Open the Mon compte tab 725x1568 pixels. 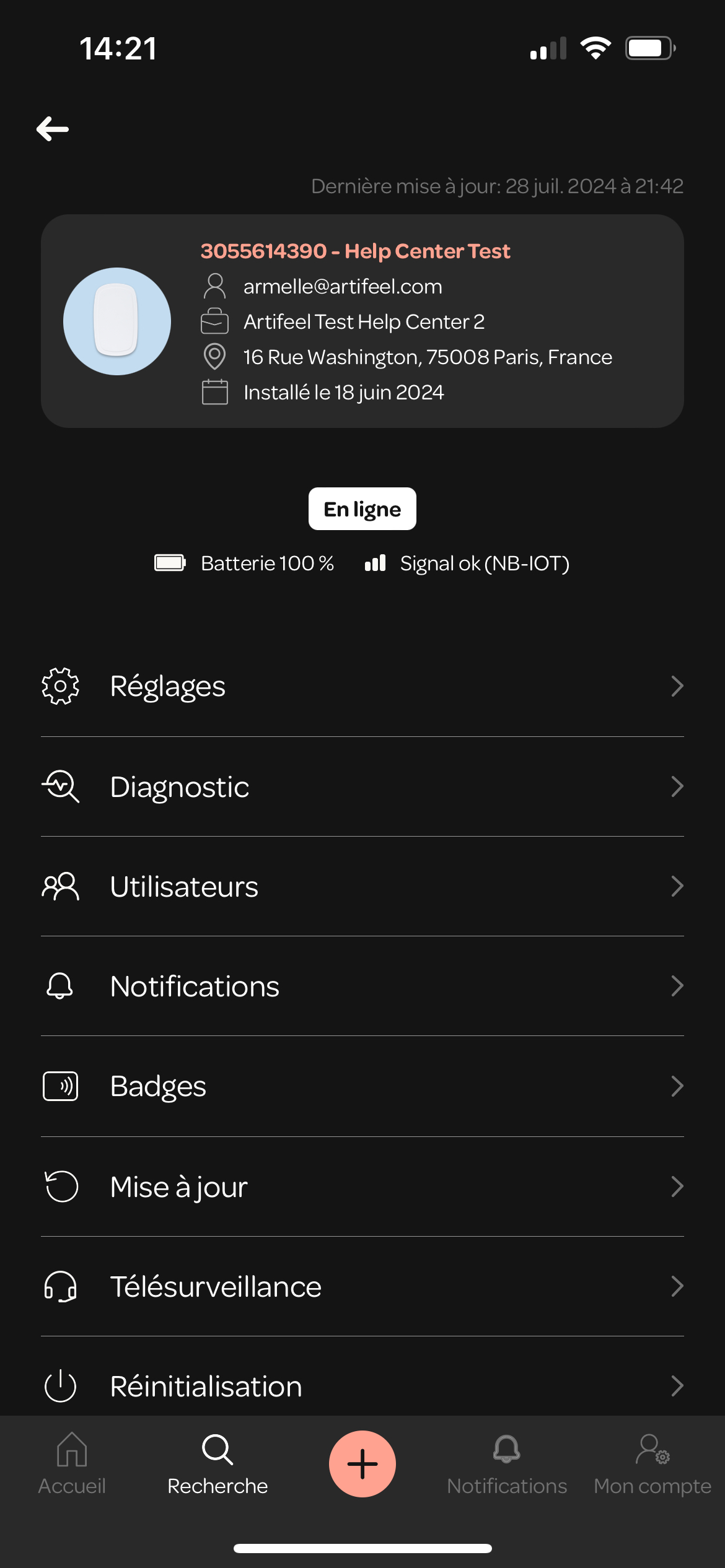point(652,1464)
